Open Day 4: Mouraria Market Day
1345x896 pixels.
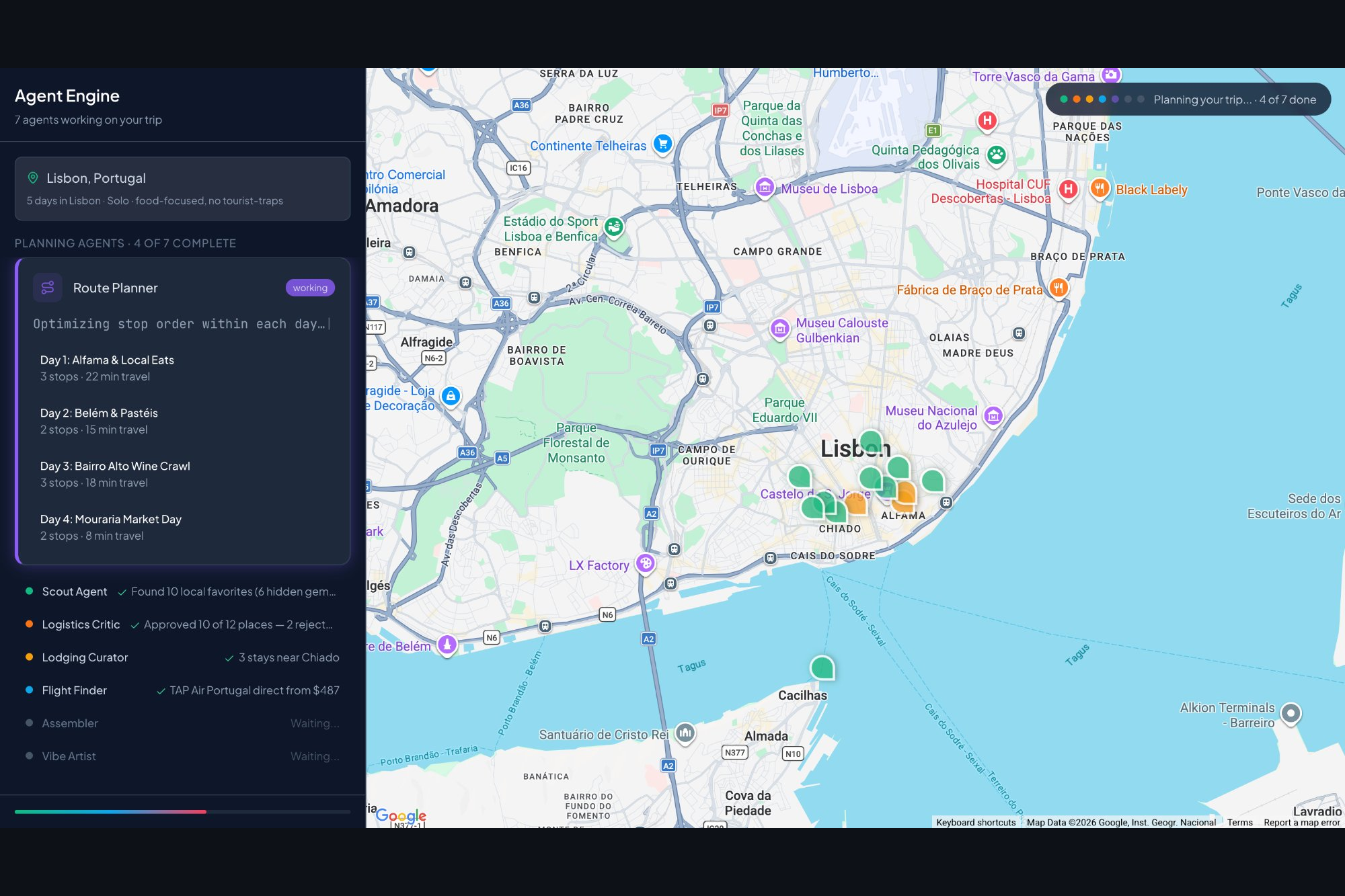[x=111, y=527]
